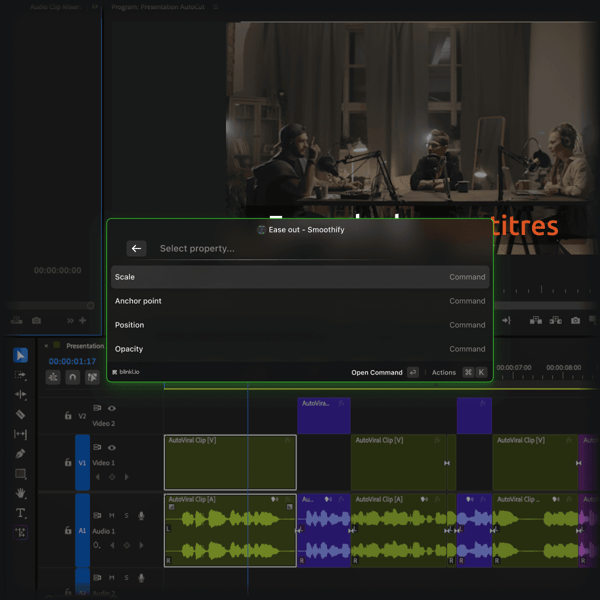This screenshot has width=600, height=600.
Task: Activate the Type tool
Action: pos(21,513)
